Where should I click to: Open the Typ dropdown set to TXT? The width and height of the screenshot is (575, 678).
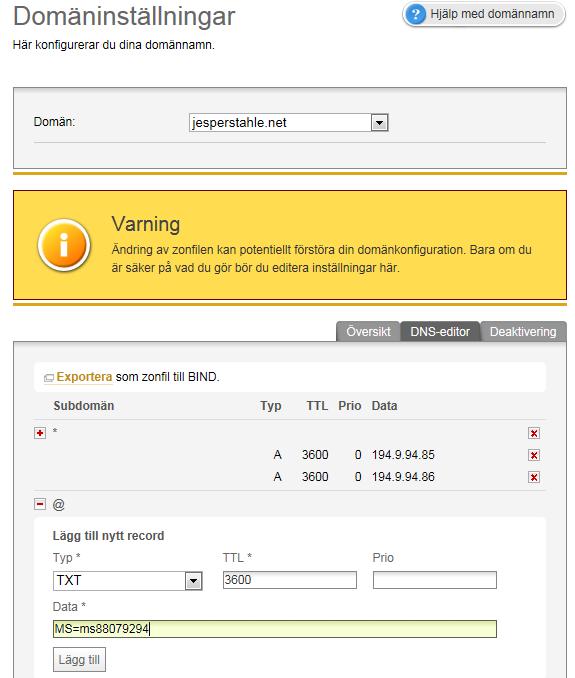click(128, 581)
